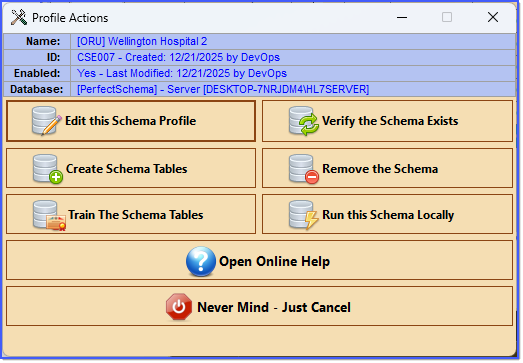
Task: Start Train The Schema Tables label
Action: [x=136, y=215]
